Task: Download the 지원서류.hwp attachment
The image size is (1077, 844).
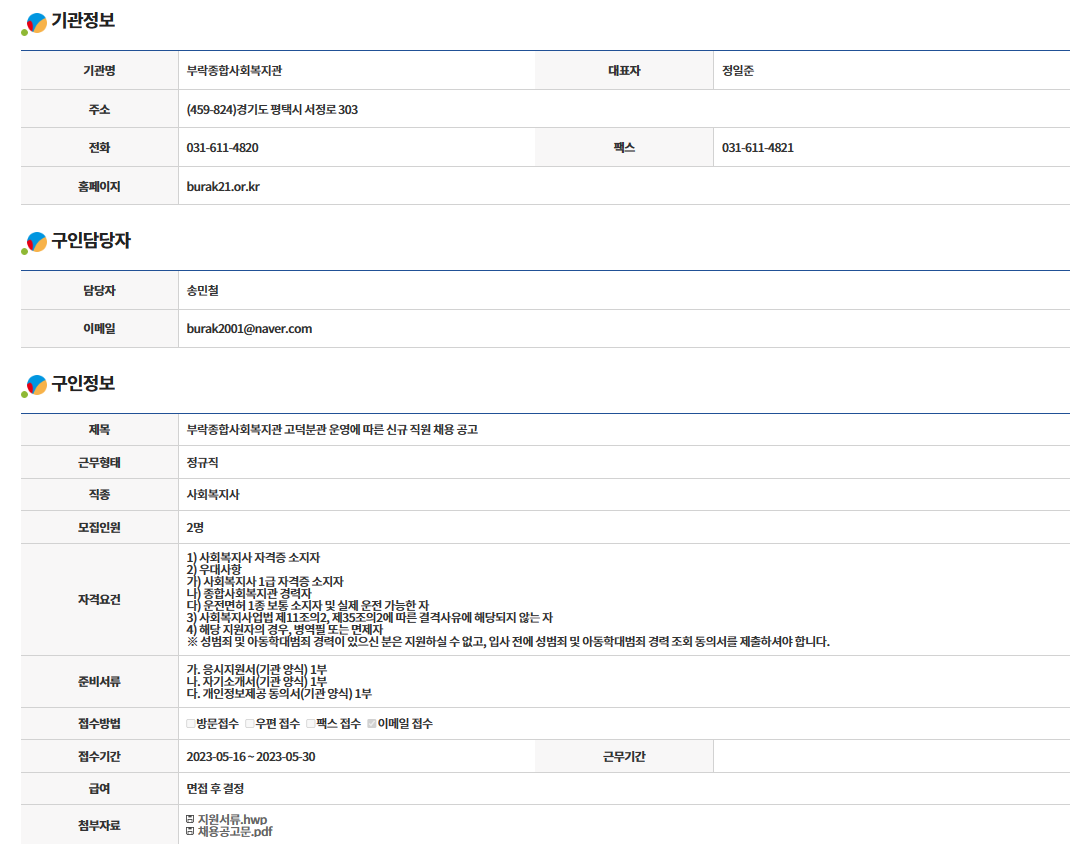Action: coord(232,819)
